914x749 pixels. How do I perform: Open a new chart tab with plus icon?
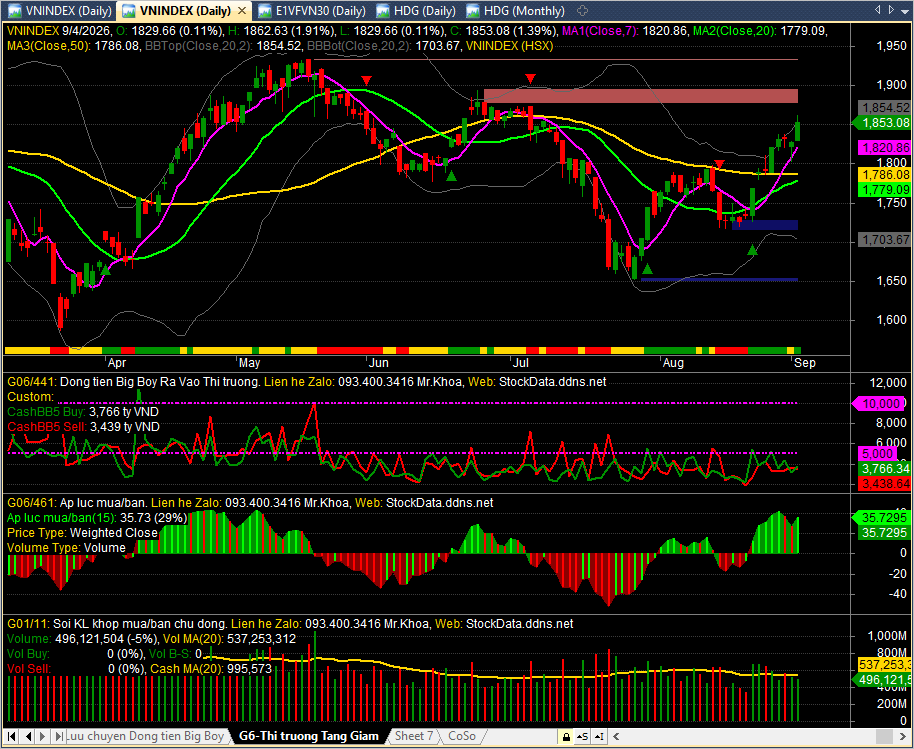click(582, 10)
